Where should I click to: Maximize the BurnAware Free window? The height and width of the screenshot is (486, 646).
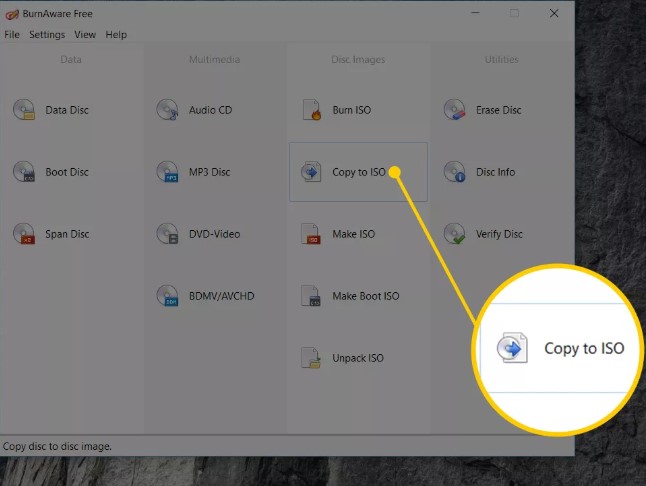515,14
